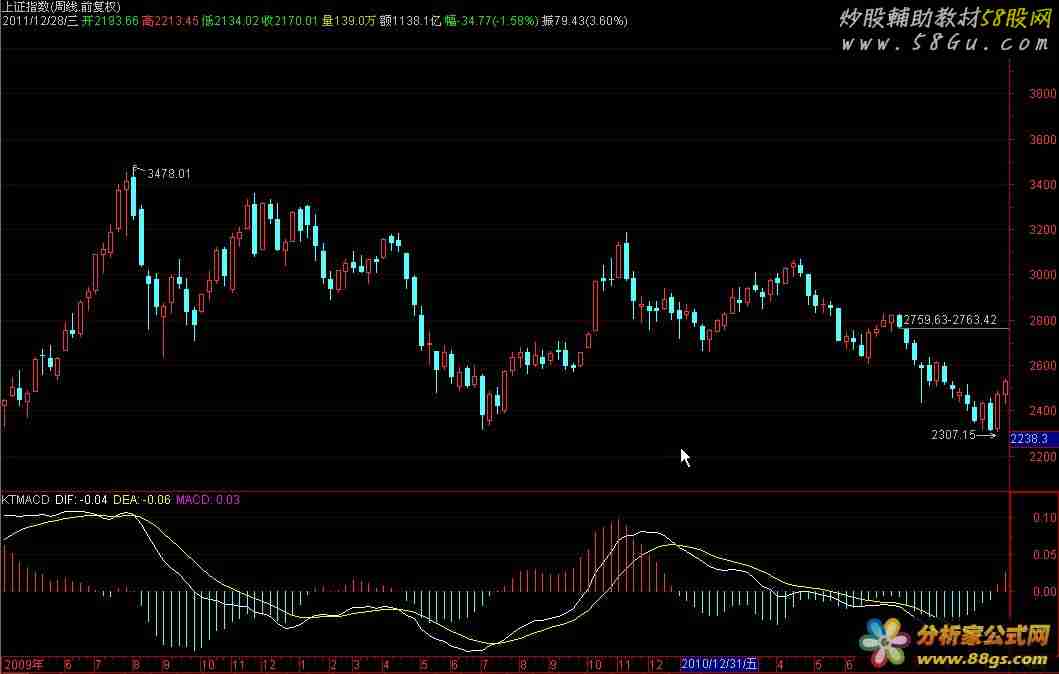Click the 3200 price axis label
Screen dimensions: 1059x674
tap(1043, 230)
